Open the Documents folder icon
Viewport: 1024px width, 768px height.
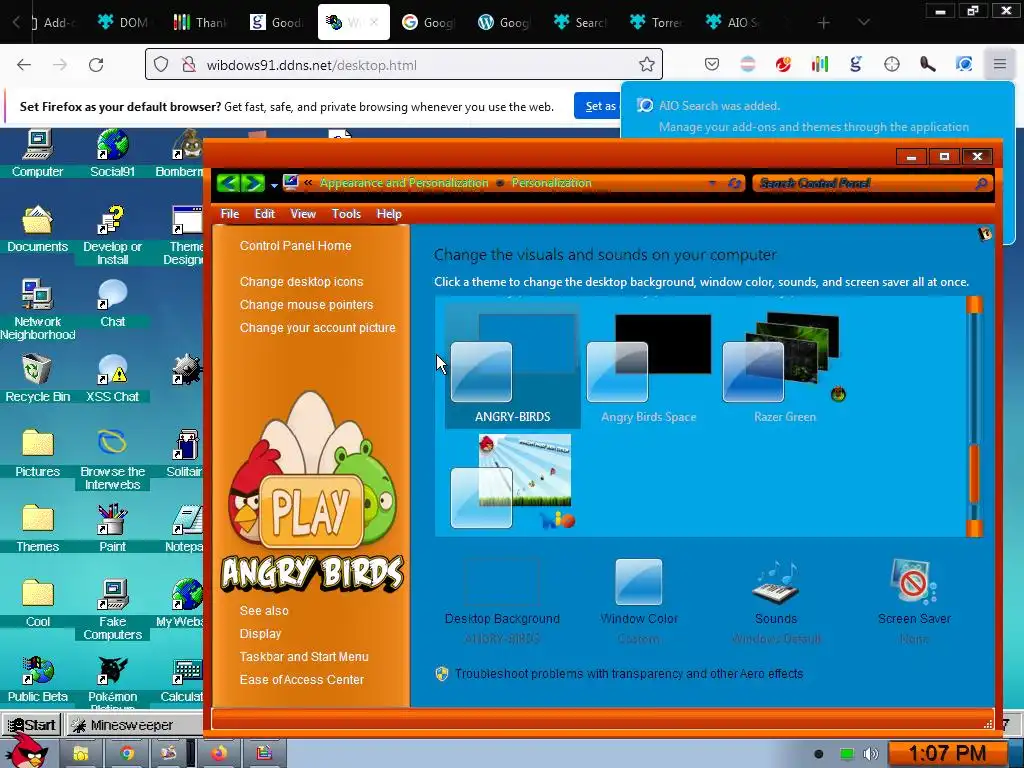click(37, 229)
